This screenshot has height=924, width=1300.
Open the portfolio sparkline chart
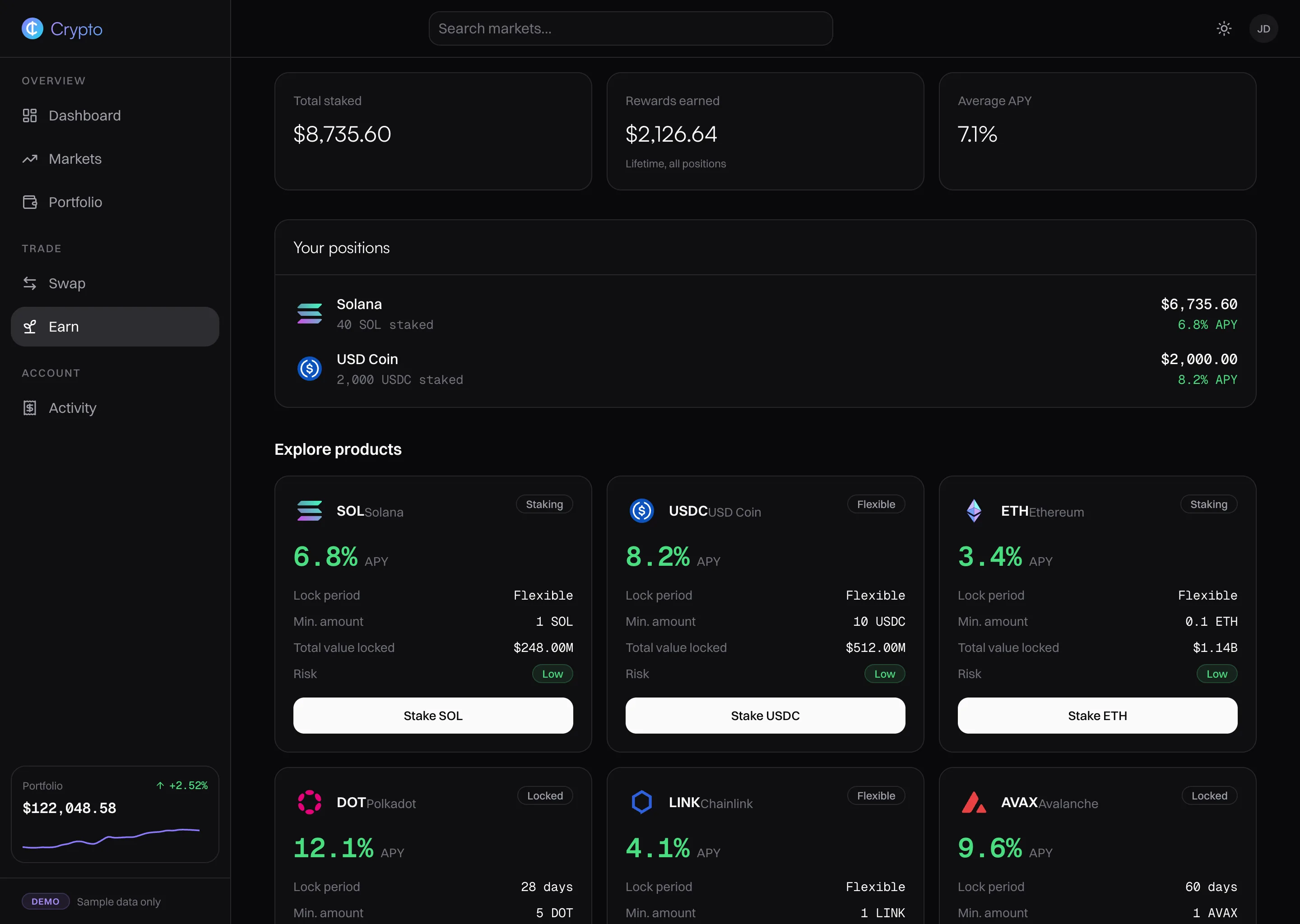[x=111, y=838]
